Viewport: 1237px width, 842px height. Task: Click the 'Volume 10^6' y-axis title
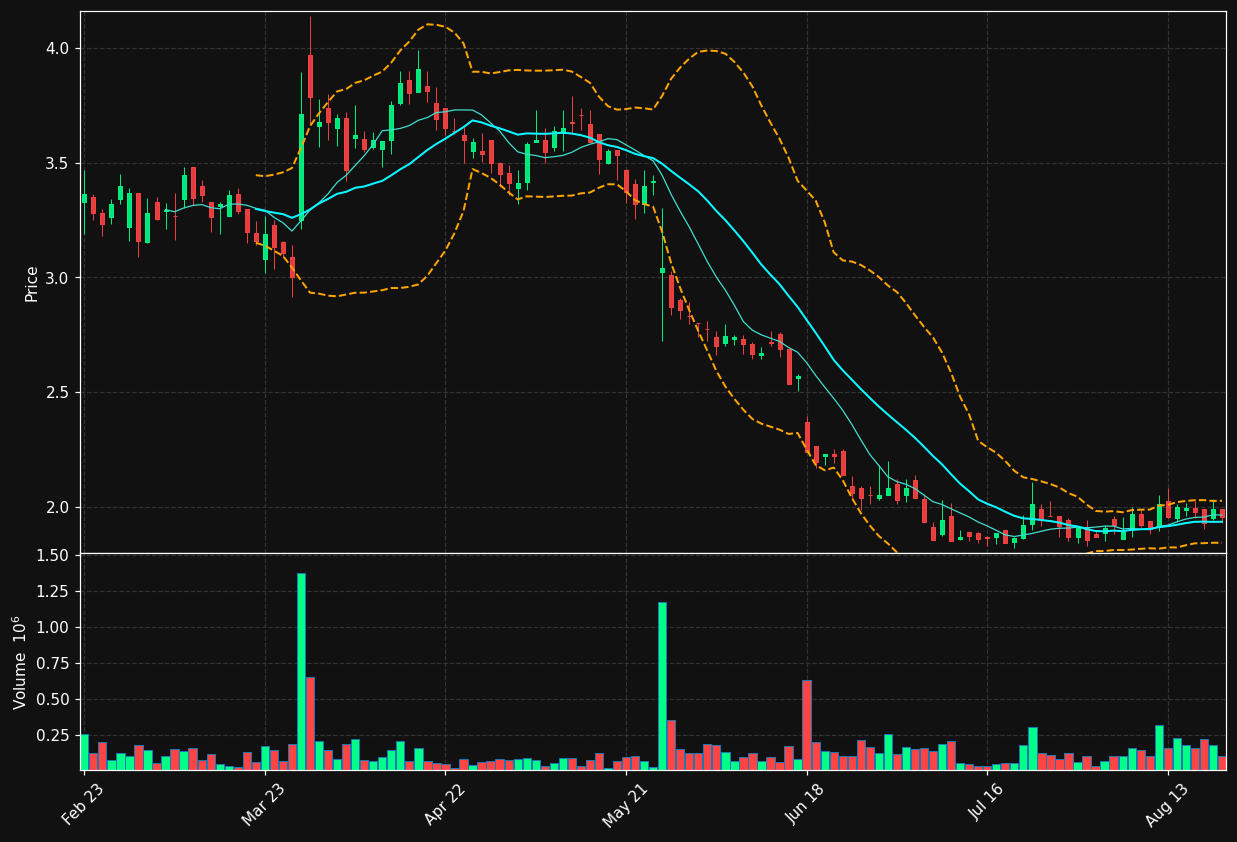[20, 662]
